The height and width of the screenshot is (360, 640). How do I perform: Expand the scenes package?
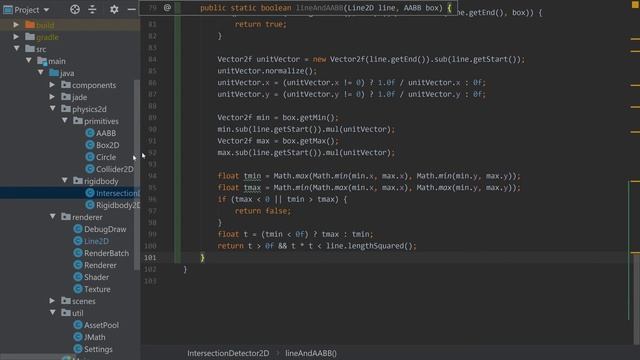coord(52,301)
